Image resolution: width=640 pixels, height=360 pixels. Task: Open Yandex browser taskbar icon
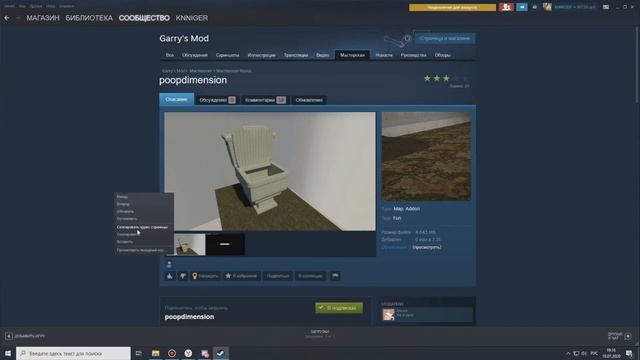click(188, 353)
